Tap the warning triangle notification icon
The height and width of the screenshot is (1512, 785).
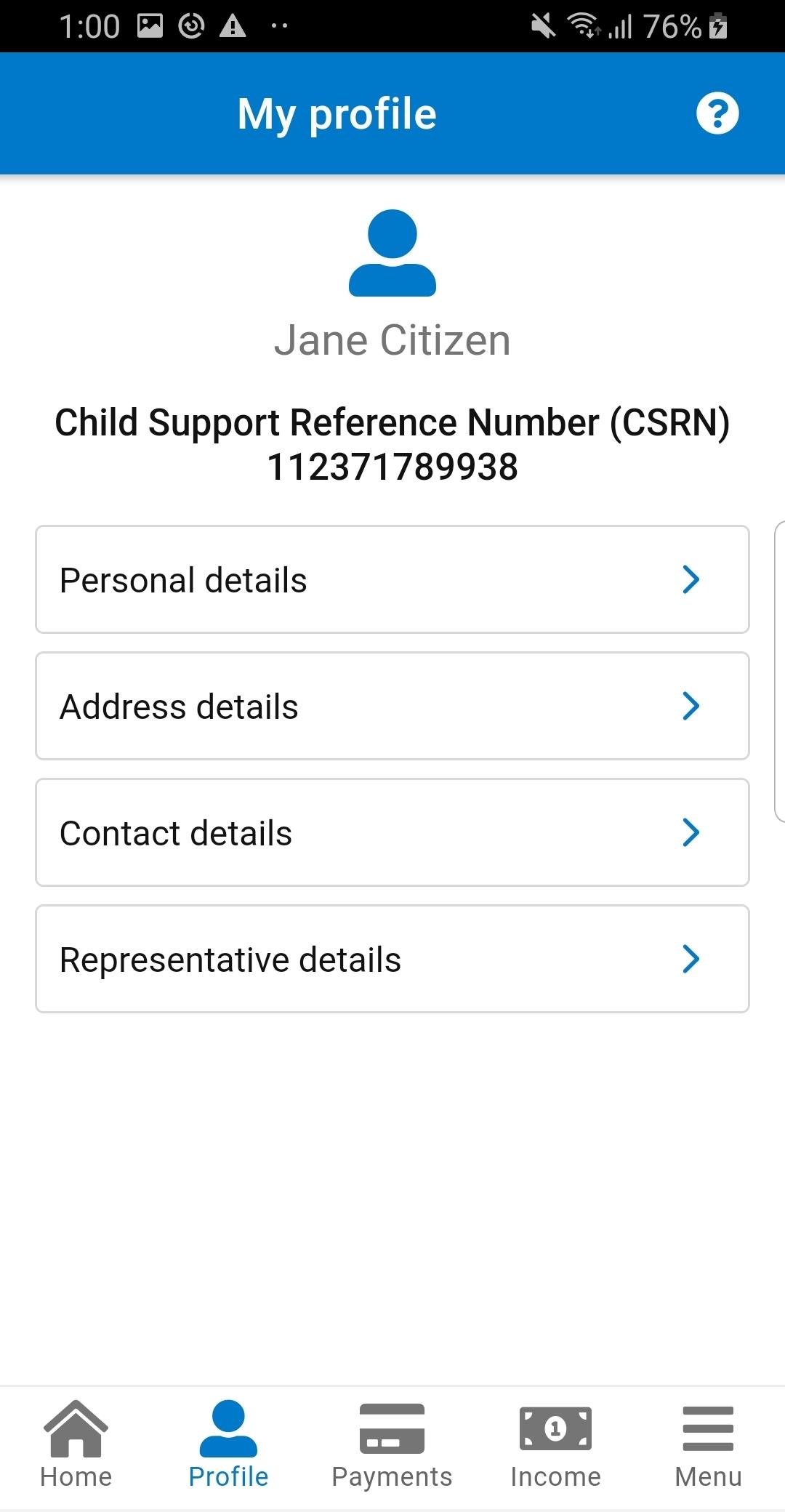coord(233,26)
